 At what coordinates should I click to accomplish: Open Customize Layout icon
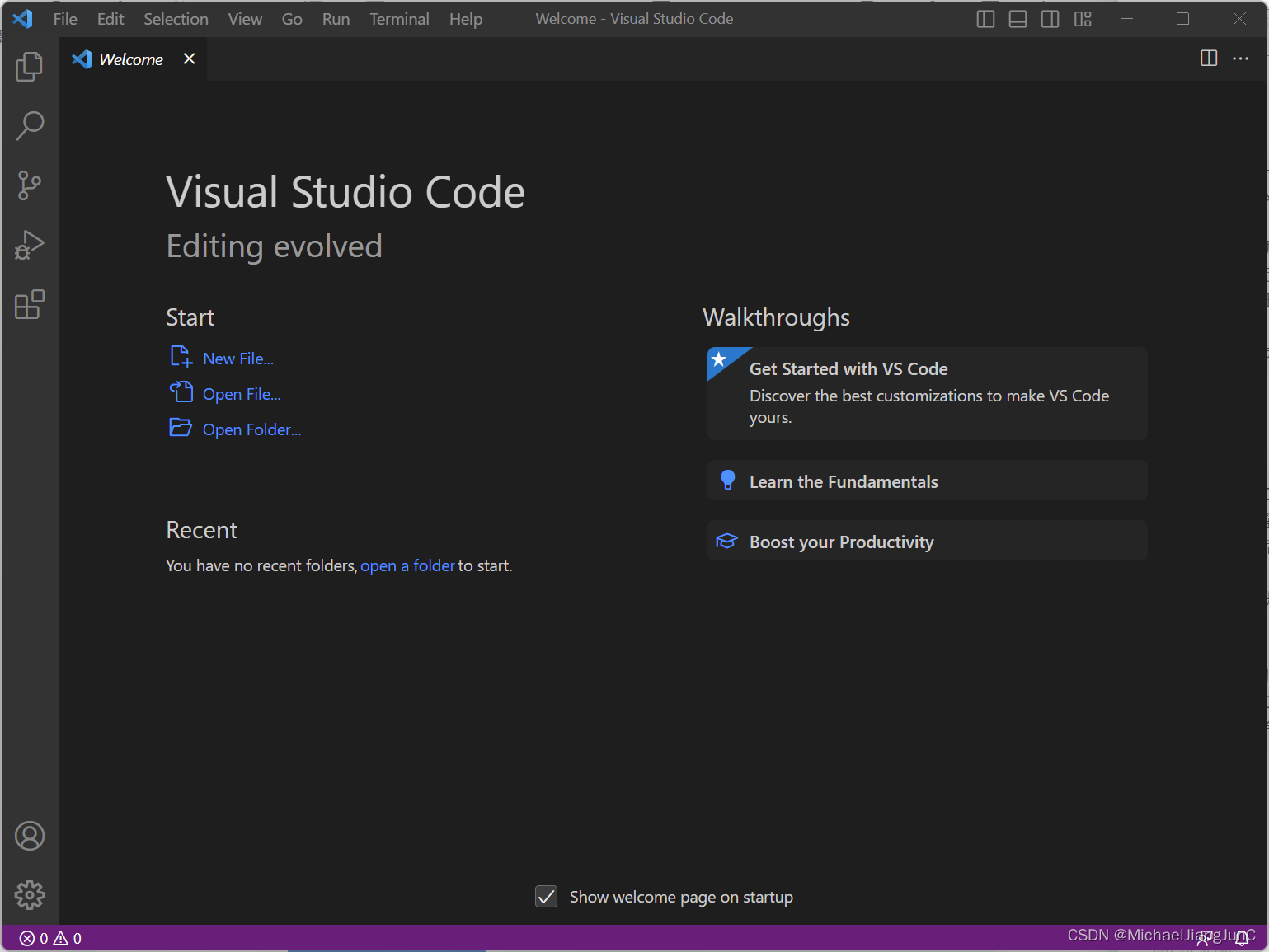point(1083,19)
